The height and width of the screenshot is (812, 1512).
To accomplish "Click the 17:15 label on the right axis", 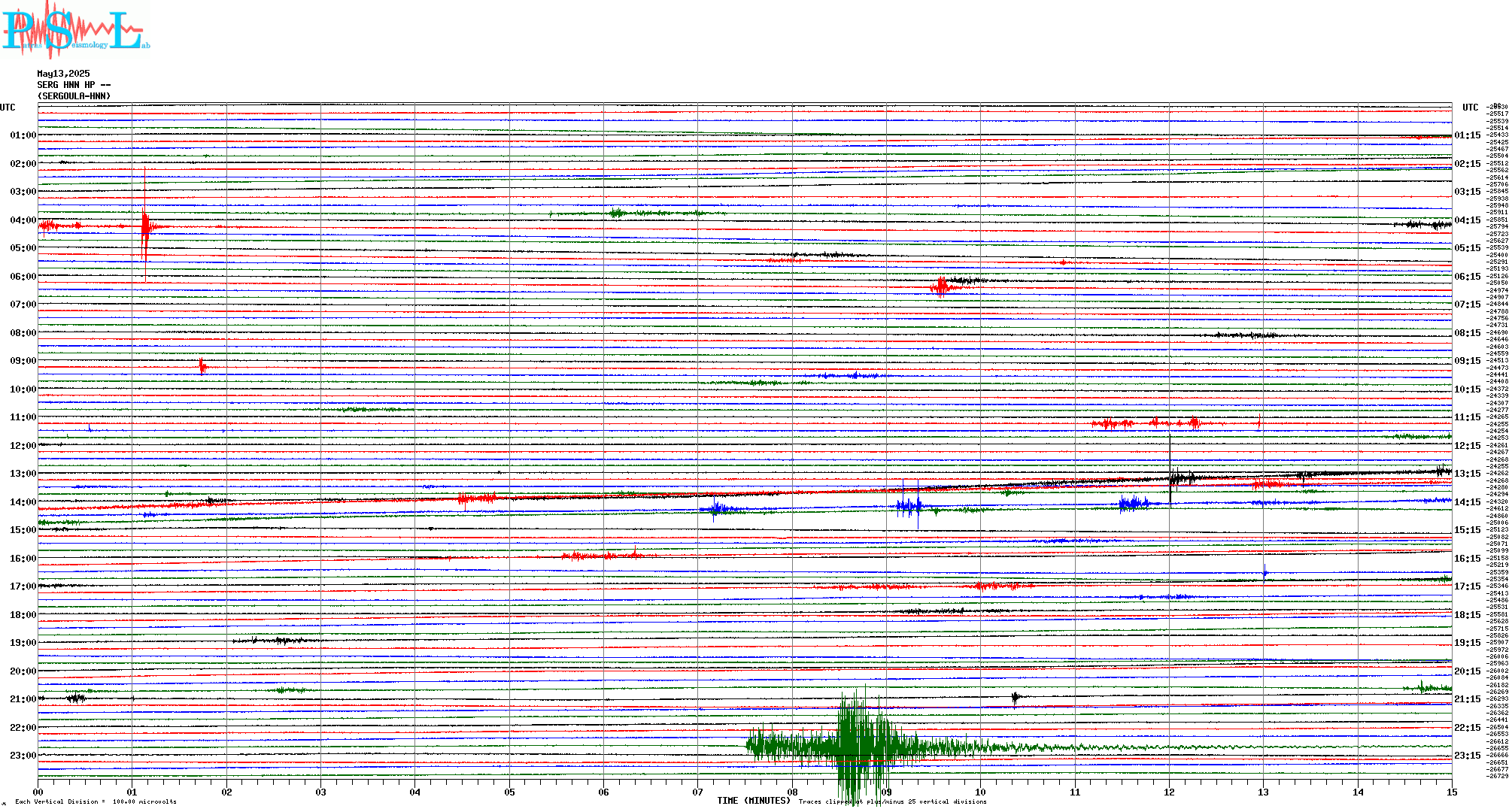I will (1468, 586).
